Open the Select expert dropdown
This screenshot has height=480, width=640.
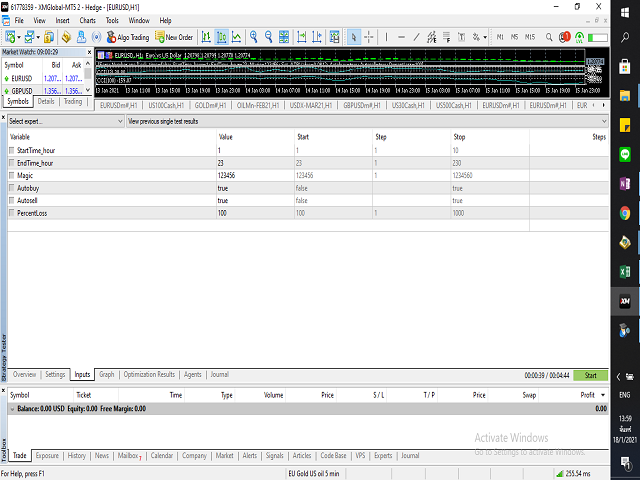point(64,121)
